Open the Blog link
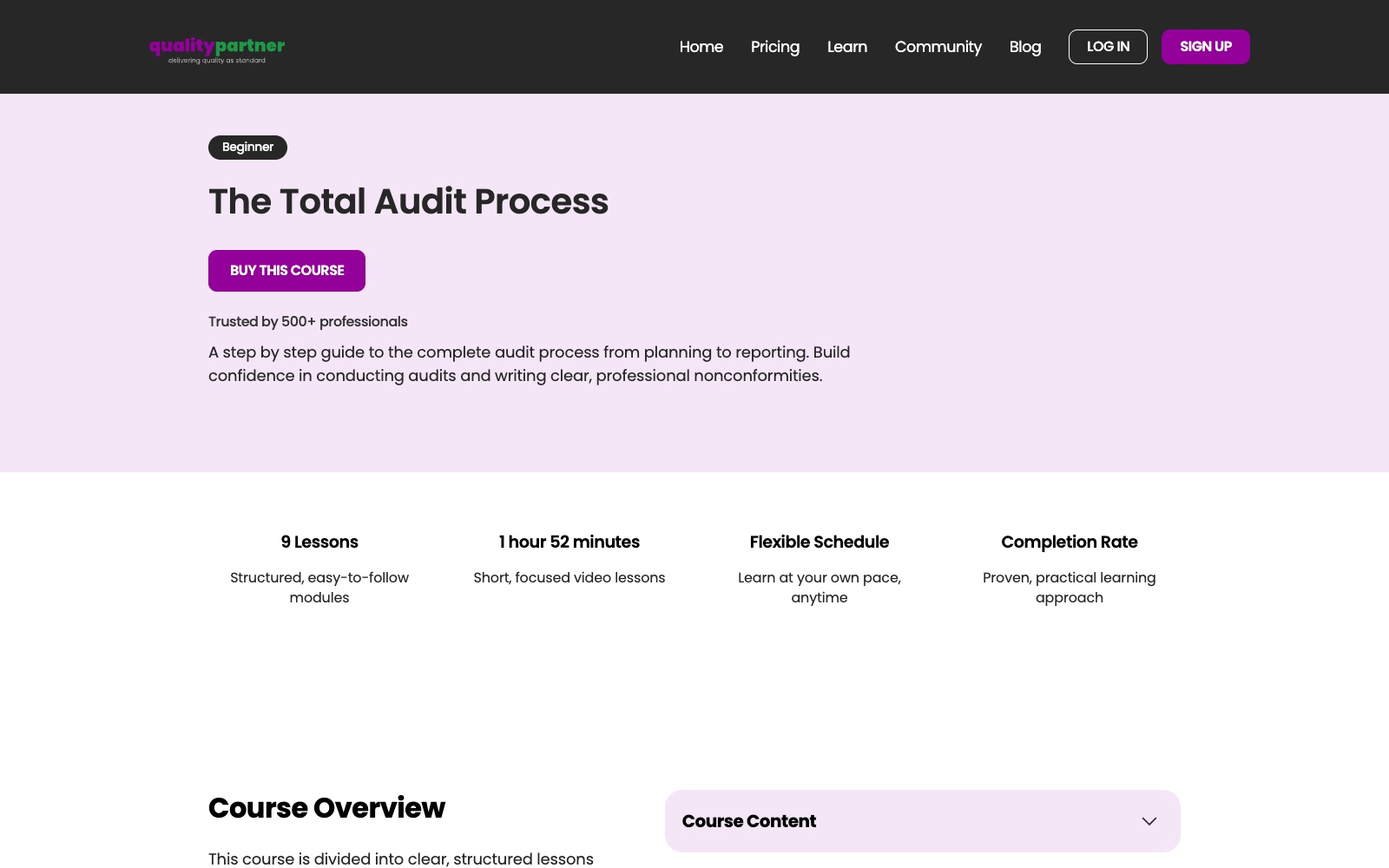The height and width of the screenshot is (868, 1389). tap(1025, 47)
